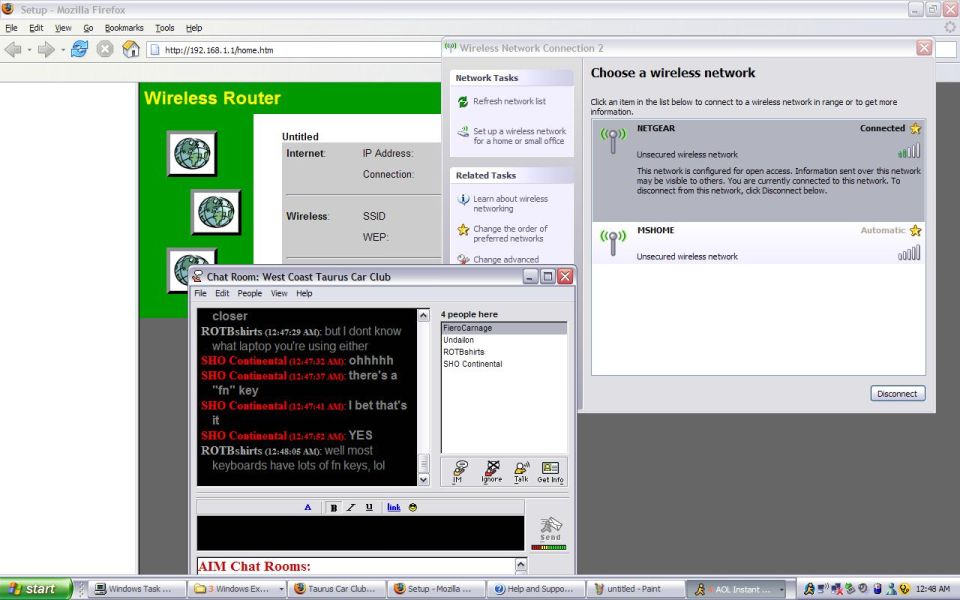Toggle Bold formatting in chat toolbar
Screen dimensions: 960x600
click(x=334, y=508)
